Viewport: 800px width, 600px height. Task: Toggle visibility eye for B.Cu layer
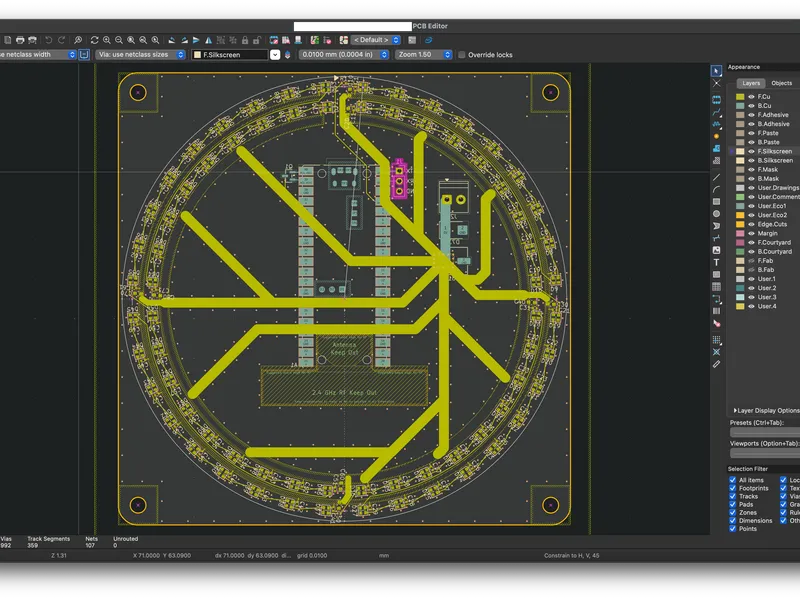(751, 106)
